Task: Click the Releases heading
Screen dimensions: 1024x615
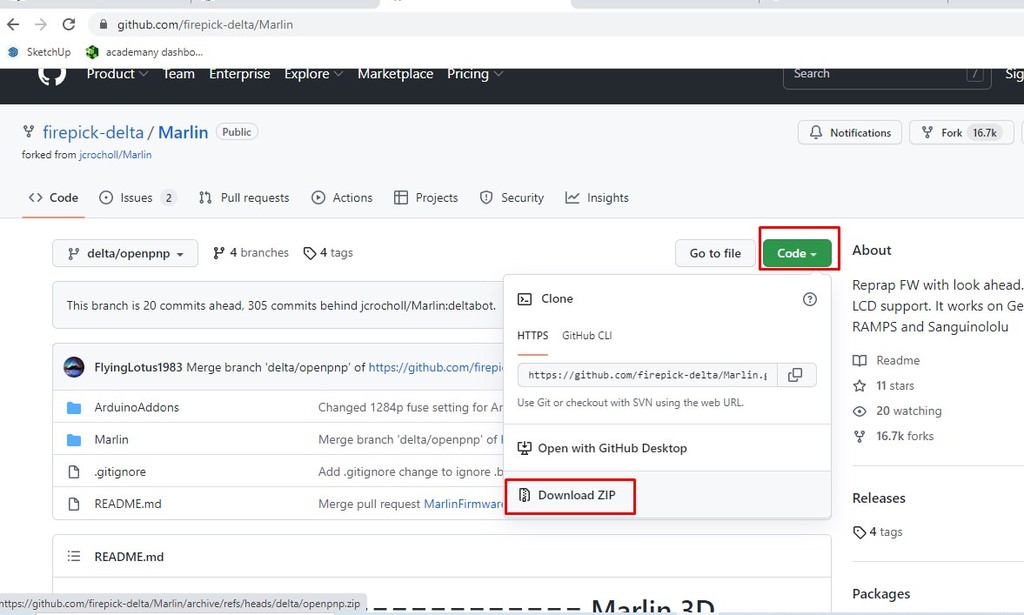Action: pos(878,498)
